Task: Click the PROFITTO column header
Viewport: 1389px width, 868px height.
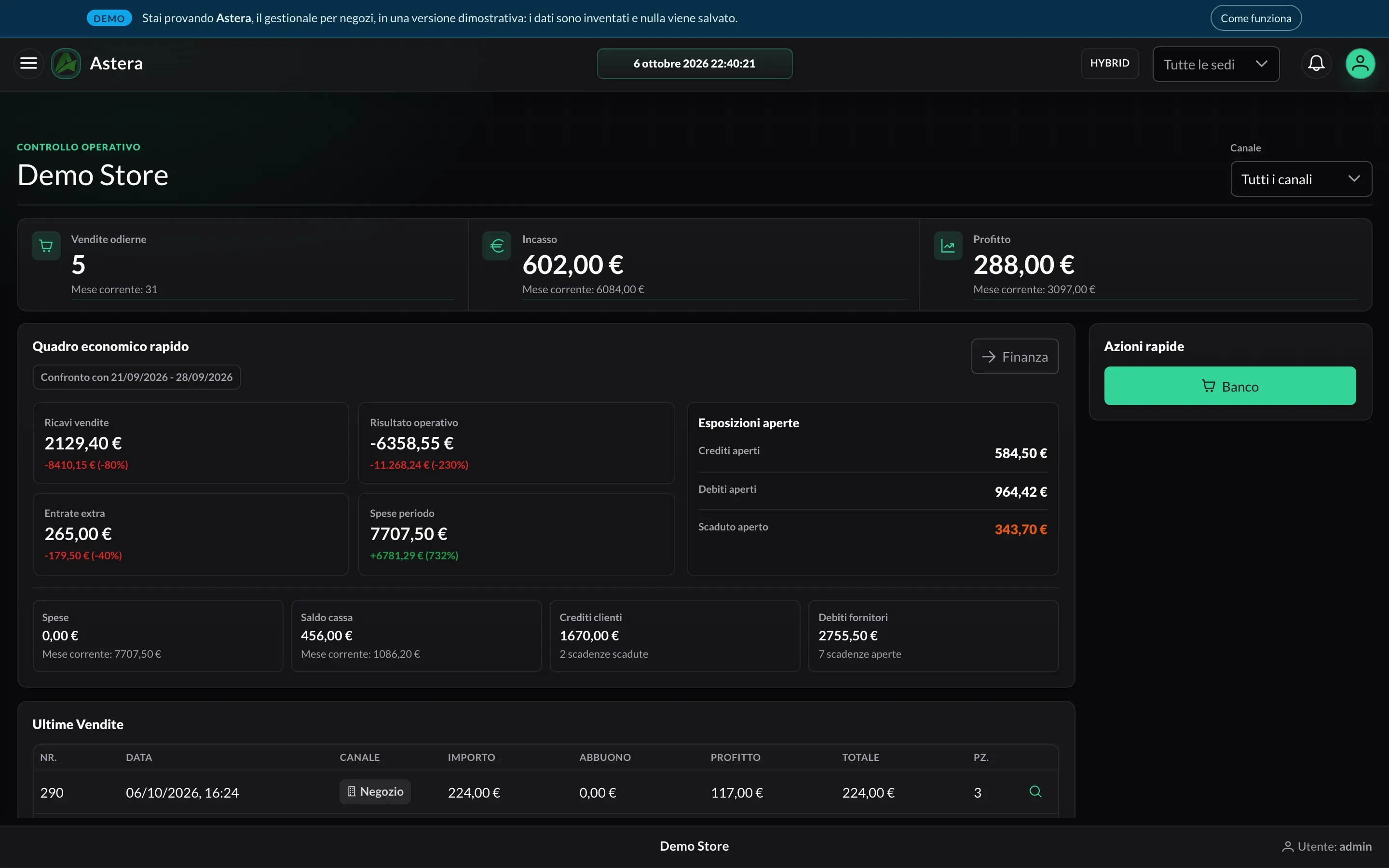Action: pyautogui.click(x=735, y=757)
